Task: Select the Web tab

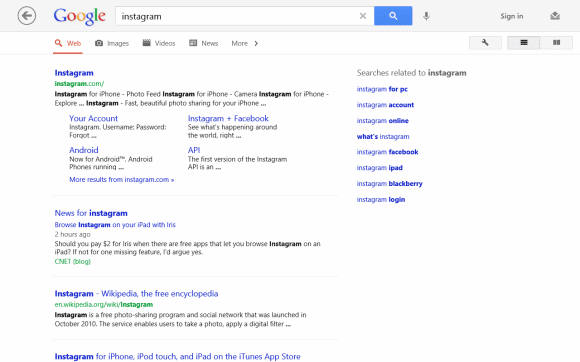Action: (68, 44)
